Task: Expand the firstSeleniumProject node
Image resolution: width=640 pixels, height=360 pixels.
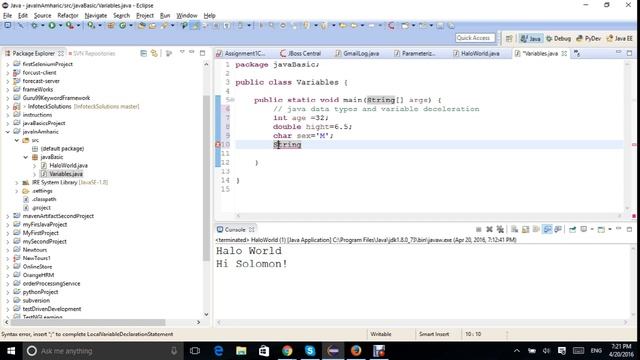Action: (8, 64)
